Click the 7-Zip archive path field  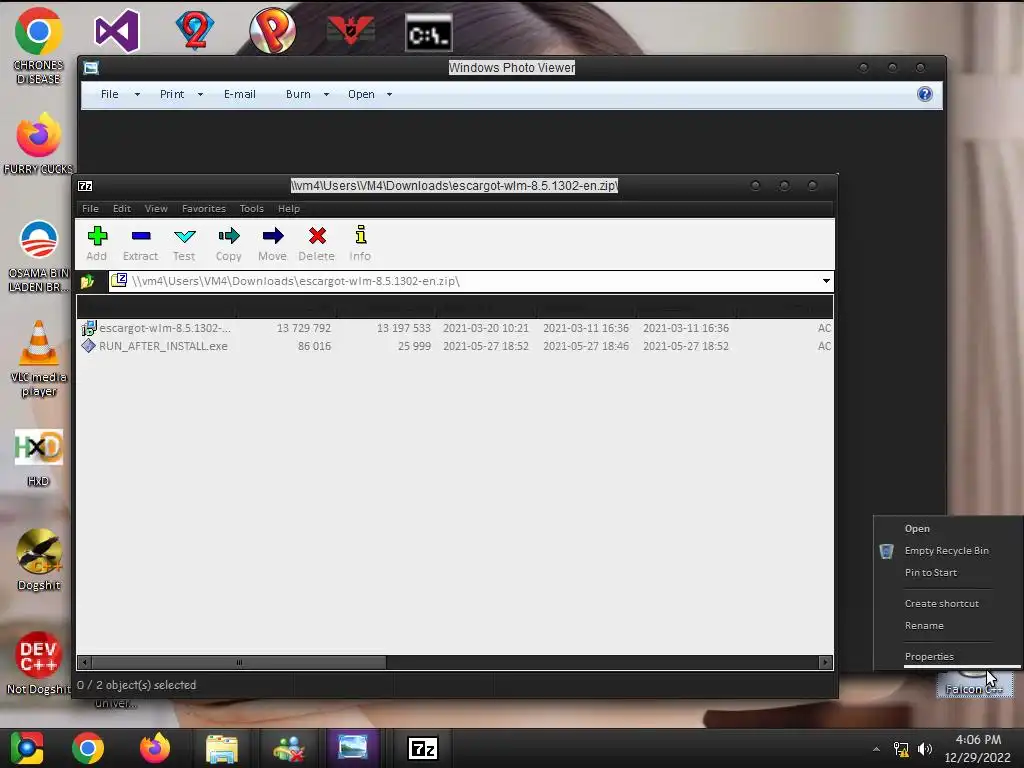click(470, 281)
